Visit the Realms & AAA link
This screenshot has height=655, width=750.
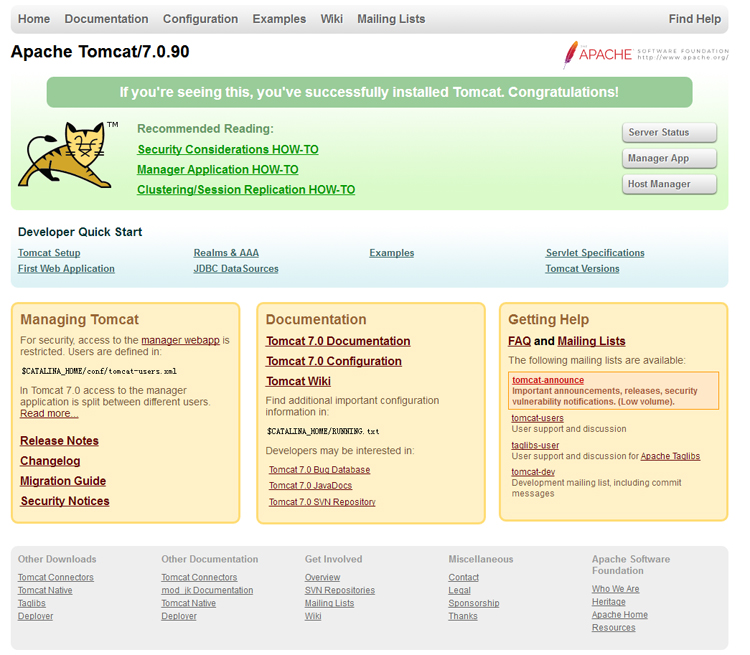click(226, 253)
